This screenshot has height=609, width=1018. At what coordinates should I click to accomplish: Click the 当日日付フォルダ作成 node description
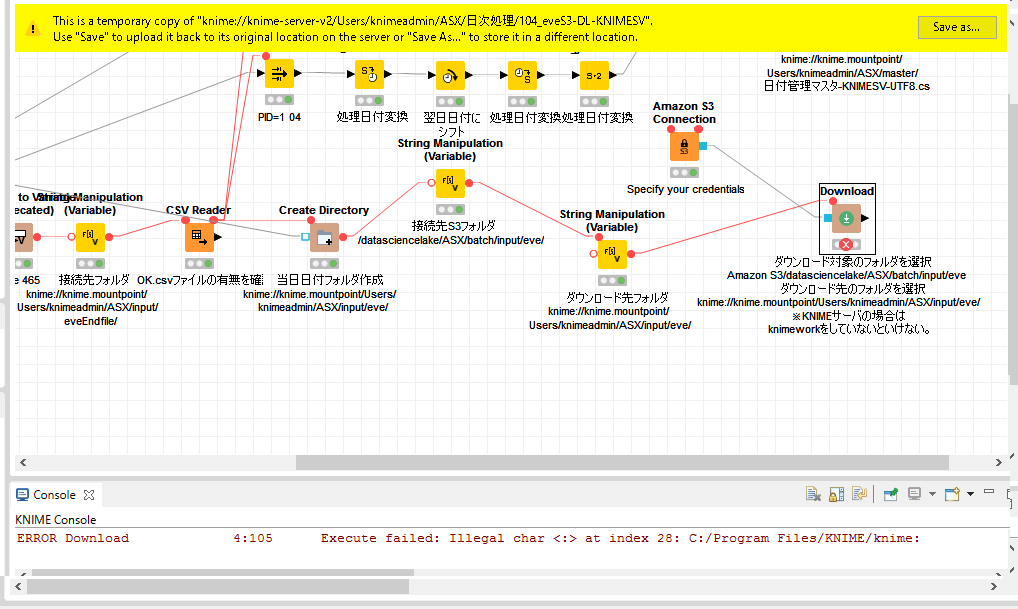(x=330, y=280)
